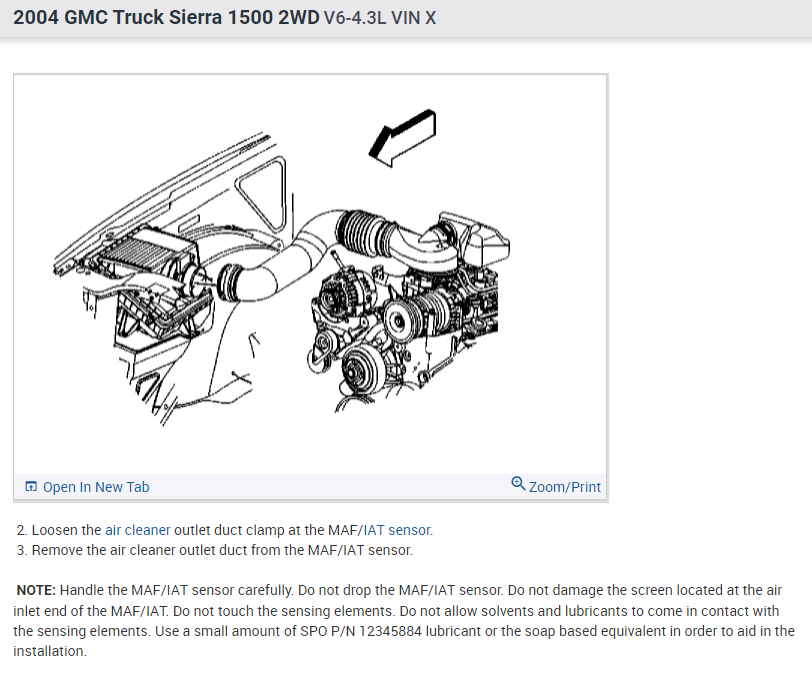Click the black direction arrow in the diagram
The width and height of the screenshot is (812, 684).
pos(402,138)
